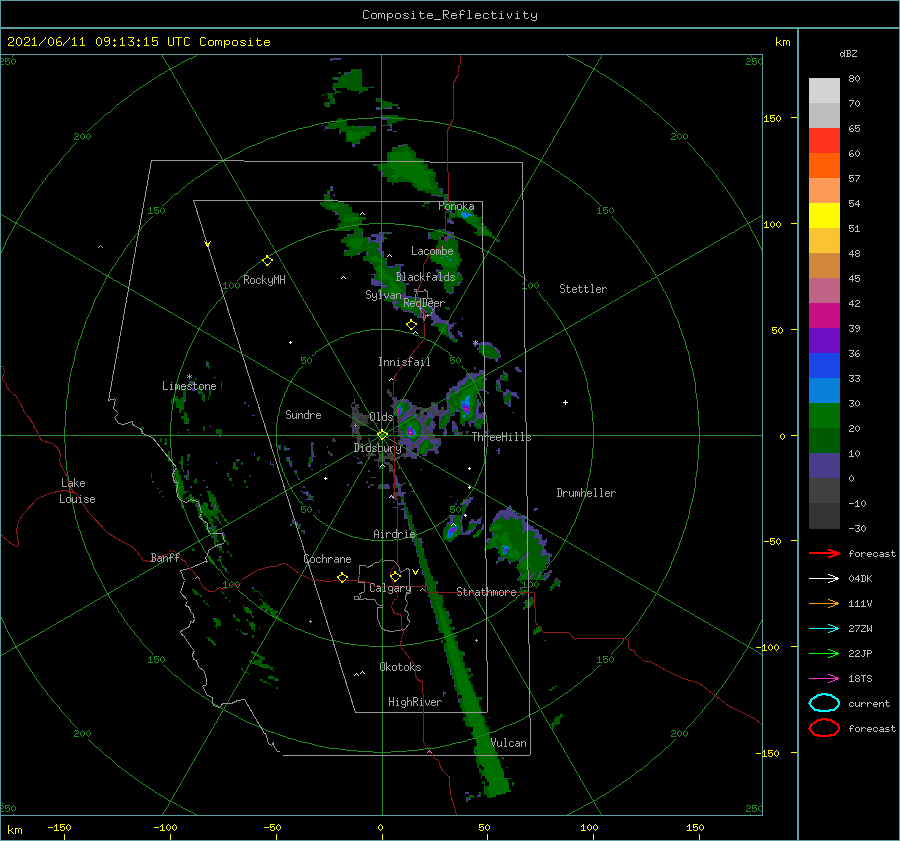Click the Lacombe city label
Viewport: 900px width, 841px height.
(x=432, y=251)
